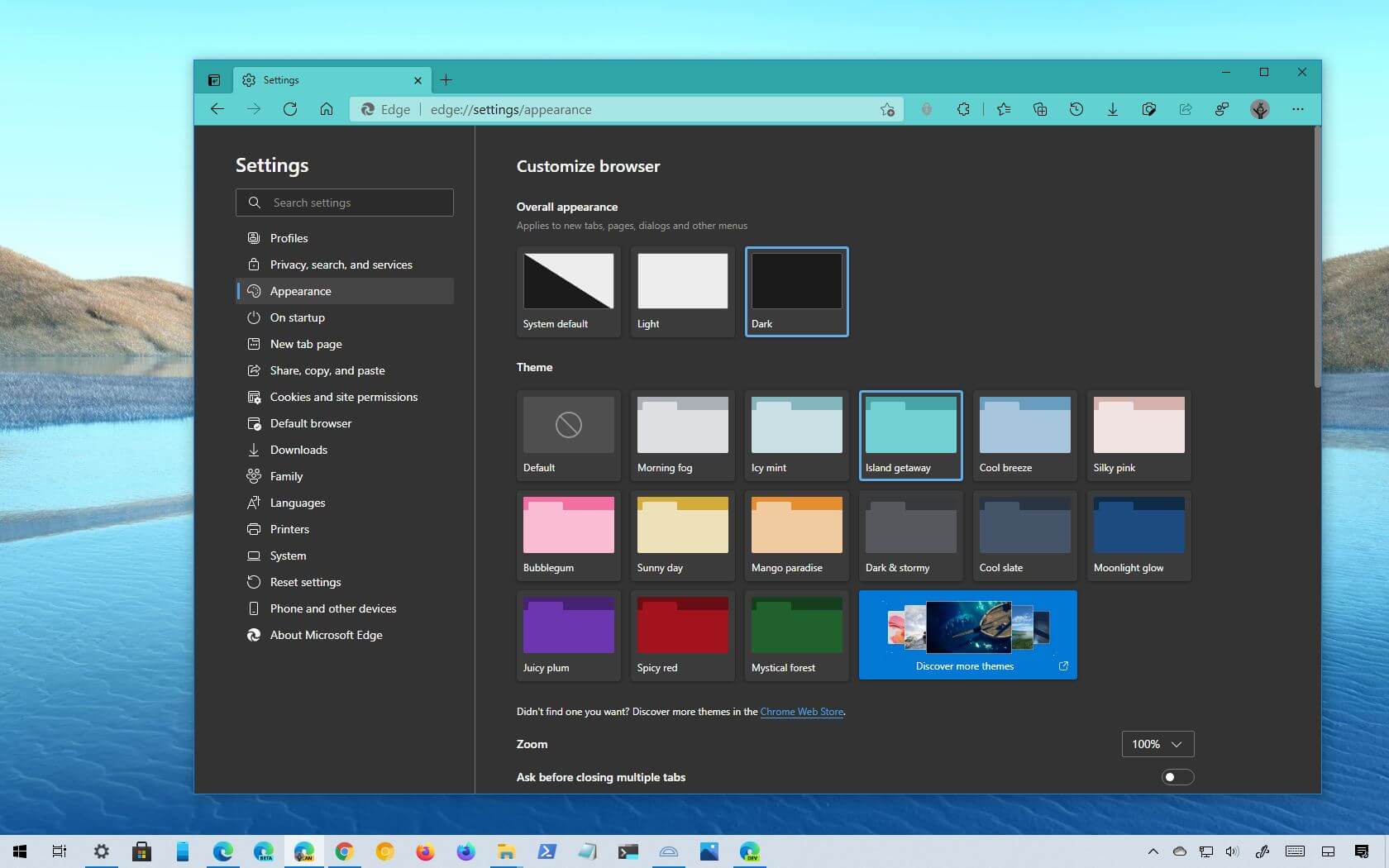Open Settings and more (...) menu
This screenshot has width=1389, height=868.
tap(1298, 109)
